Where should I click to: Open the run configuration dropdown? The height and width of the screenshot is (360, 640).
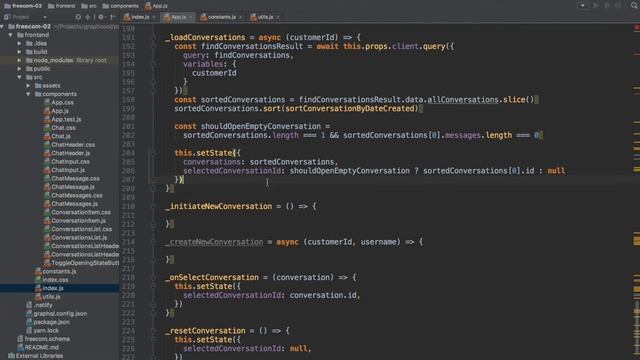(x=582, y=6)
